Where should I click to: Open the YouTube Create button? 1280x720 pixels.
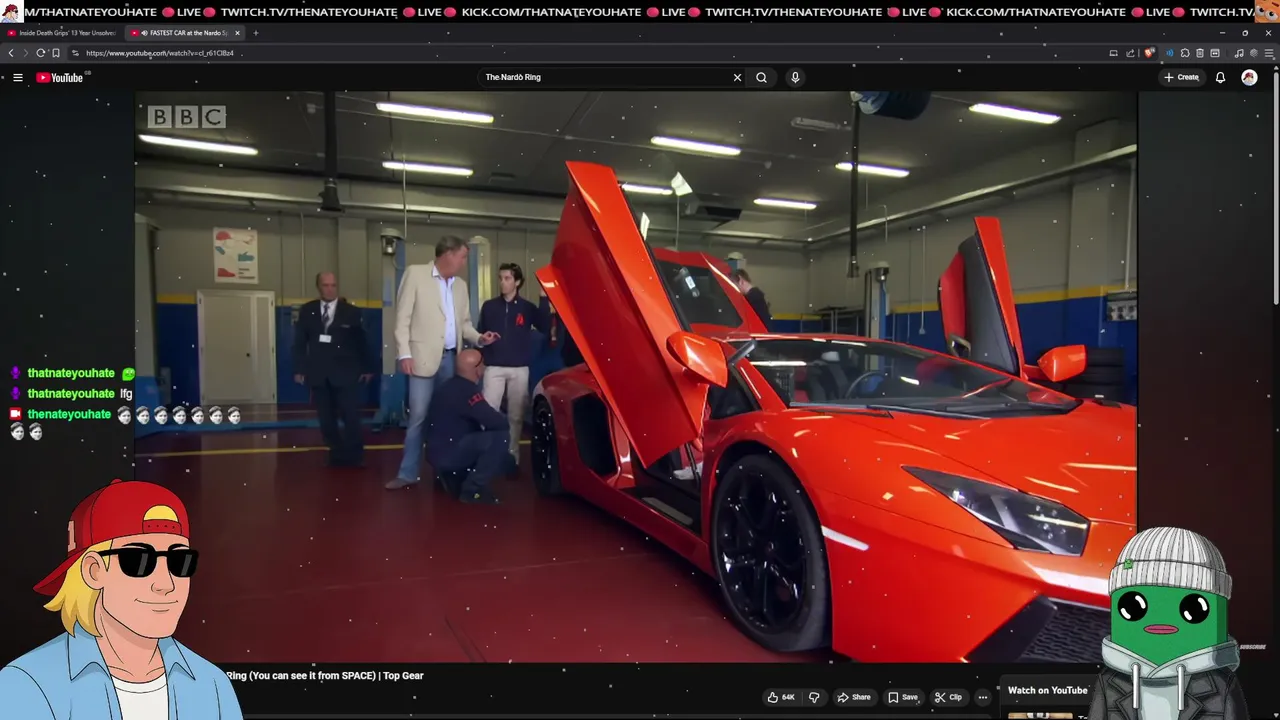1181,77
